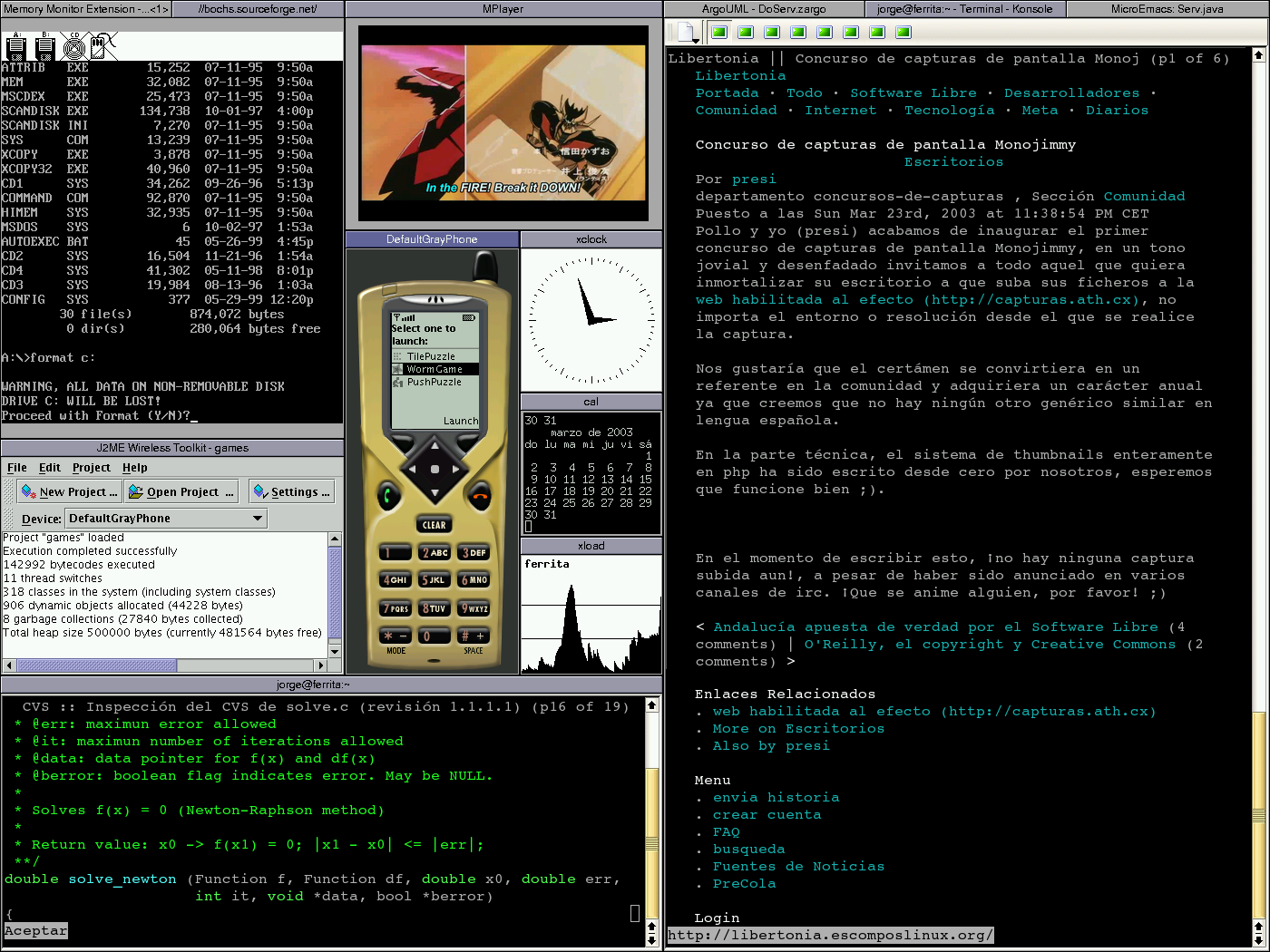Click the 9 WXYZ key on phone keypad

click(x=474, y=608)
